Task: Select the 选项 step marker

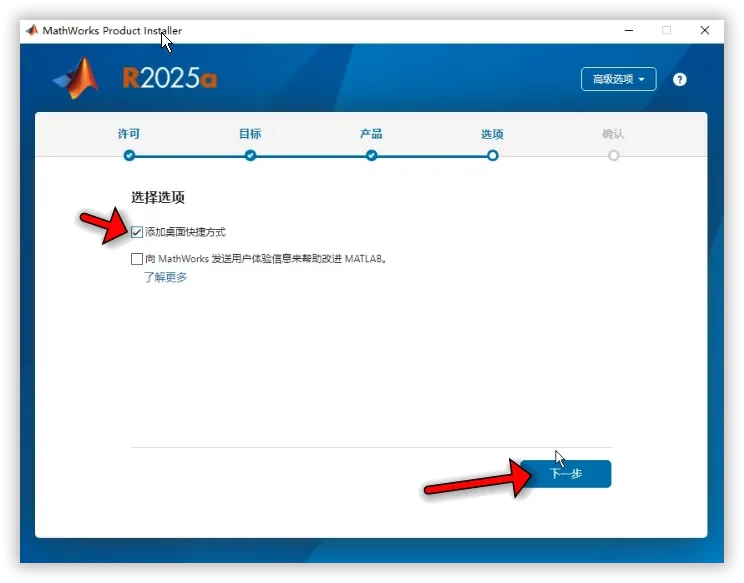Action: click(493, 155)
